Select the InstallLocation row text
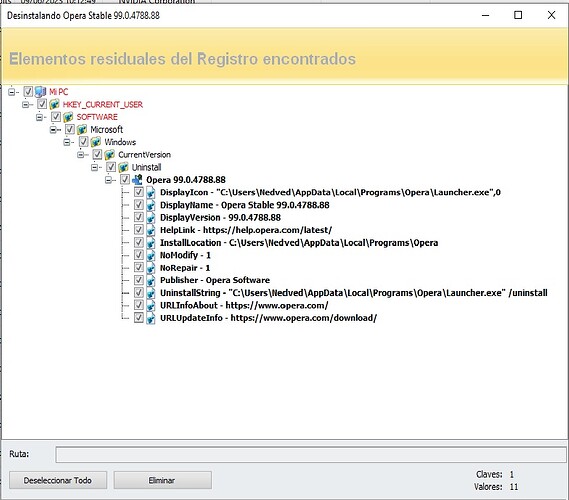The width and height of the screenshot is (569, 500). pyautogui.click(x=299, y=242)
